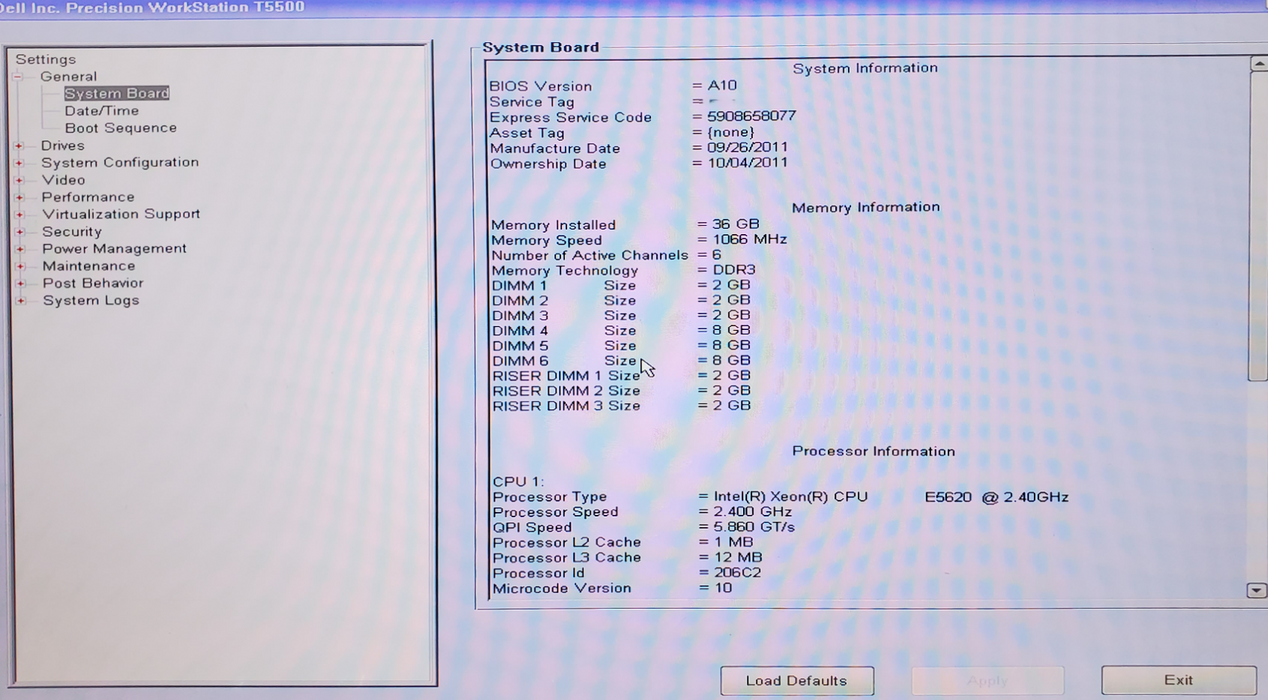Collapse the General tree node
This screenshot has height=700, width=1268.
point(17,77)
